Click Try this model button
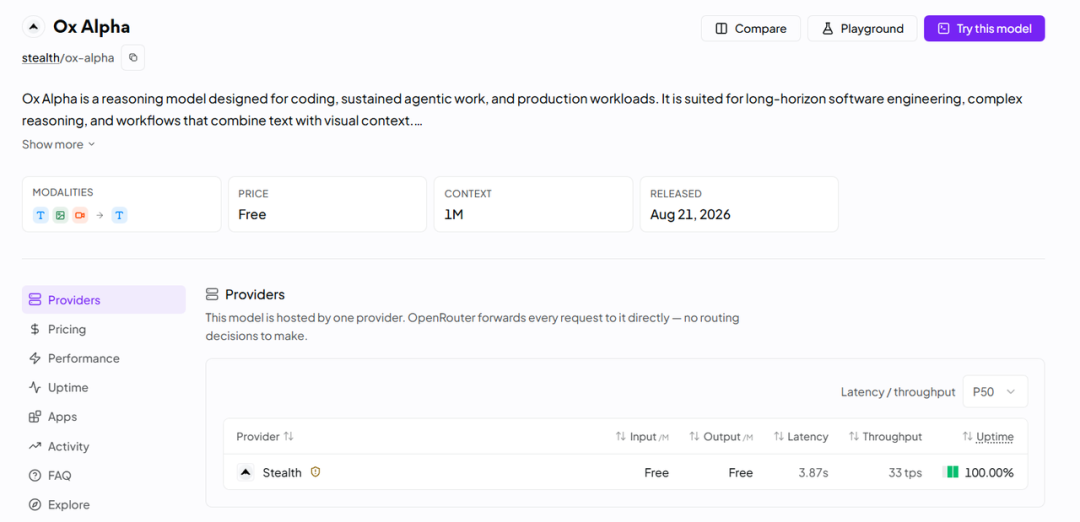1080x522 pixels. pyautogui.click(x=984, y=28)
